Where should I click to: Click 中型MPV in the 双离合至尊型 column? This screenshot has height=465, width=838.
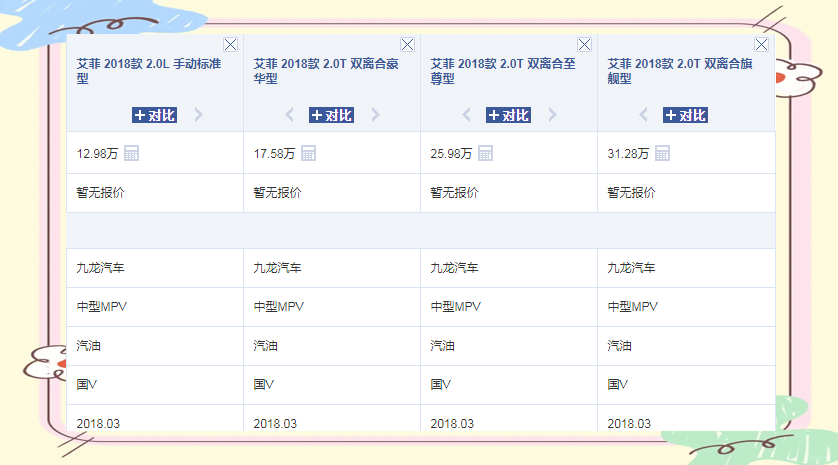tap(455, 307)
